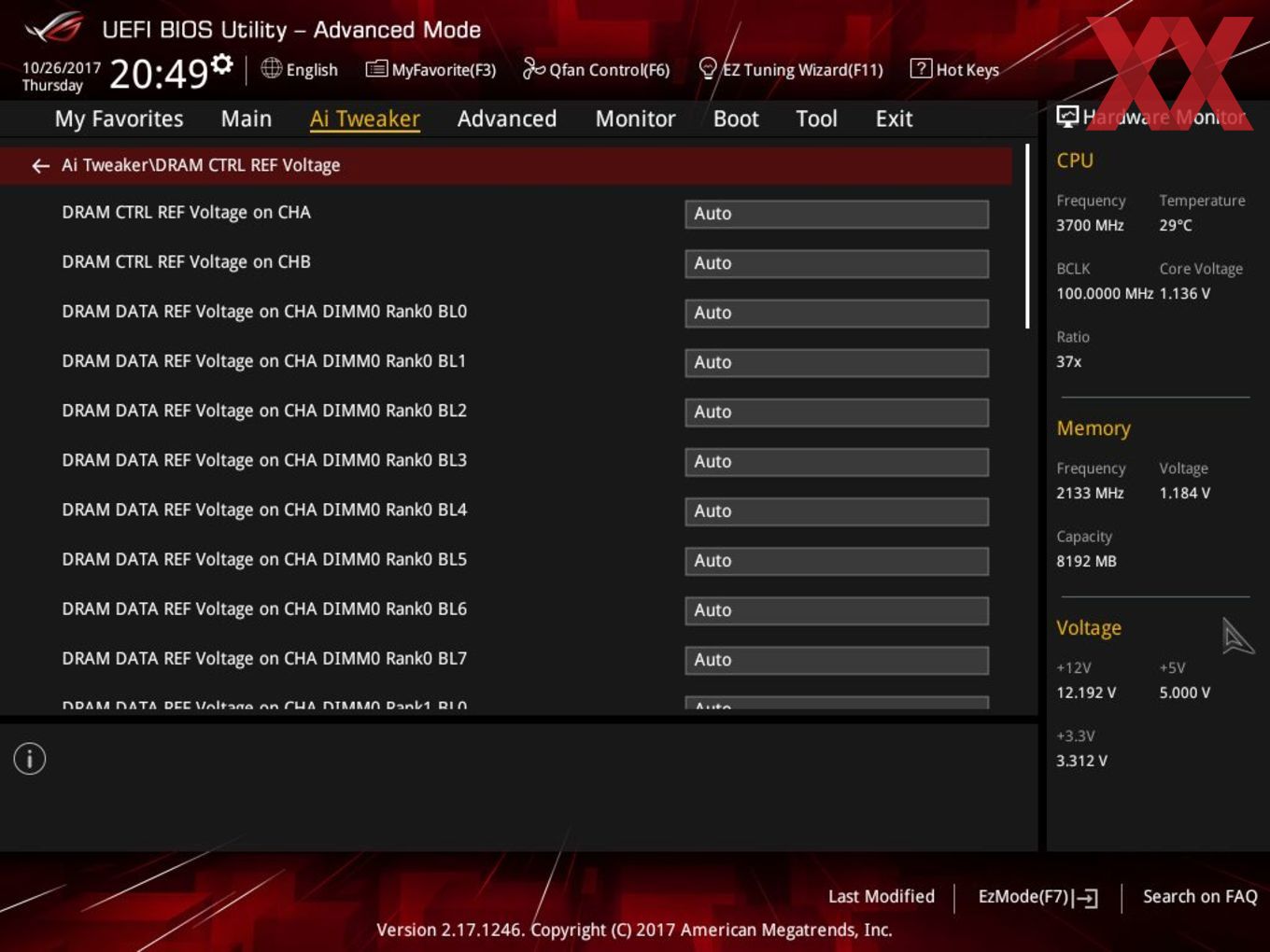
Task: Edit the Rank0 BL6 voltage Auto field
Action: 837,609
